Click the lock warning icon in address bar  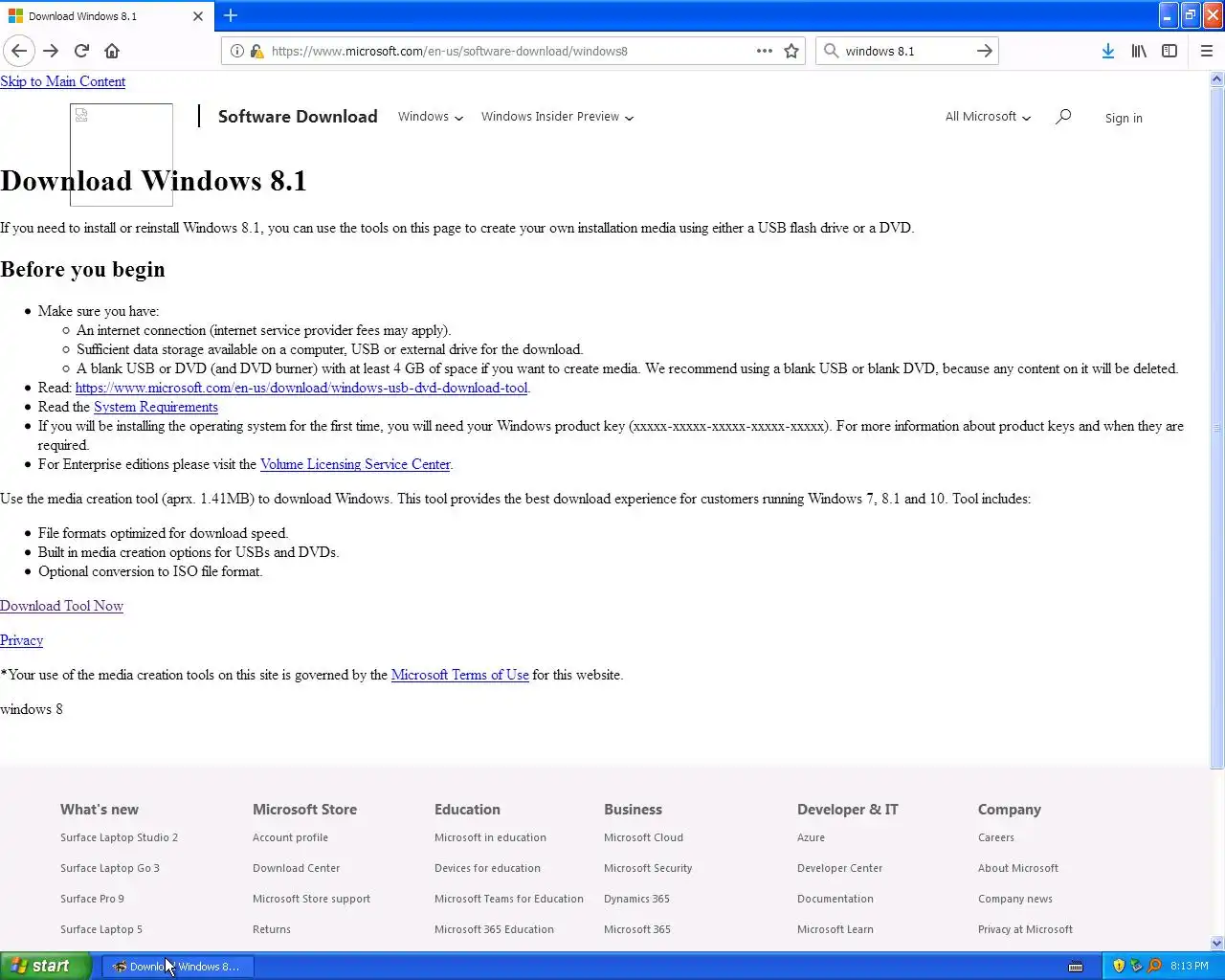click(256, 51)
